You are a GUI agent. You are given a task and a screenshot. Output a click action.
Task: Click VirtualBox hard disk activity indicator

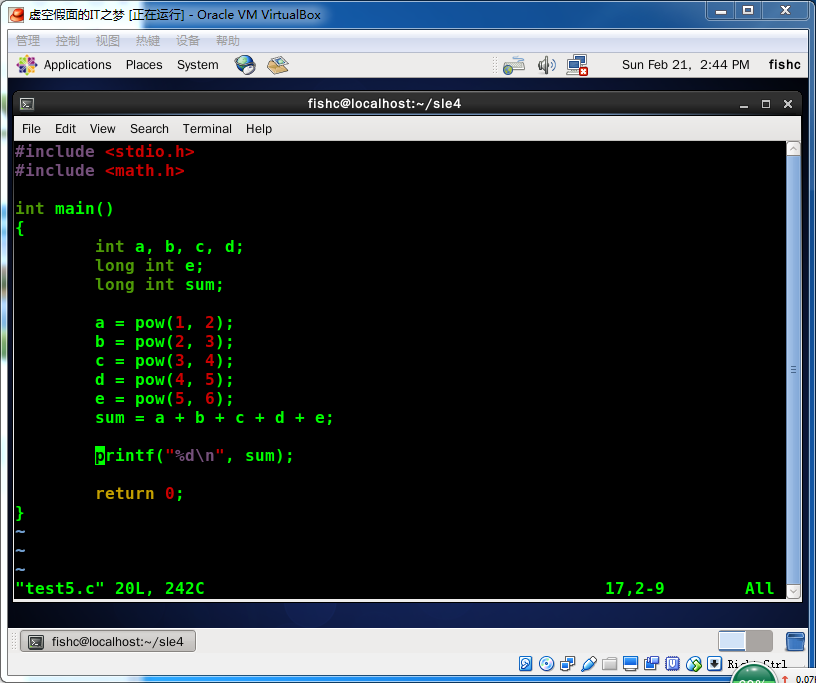tap(526, 664)
